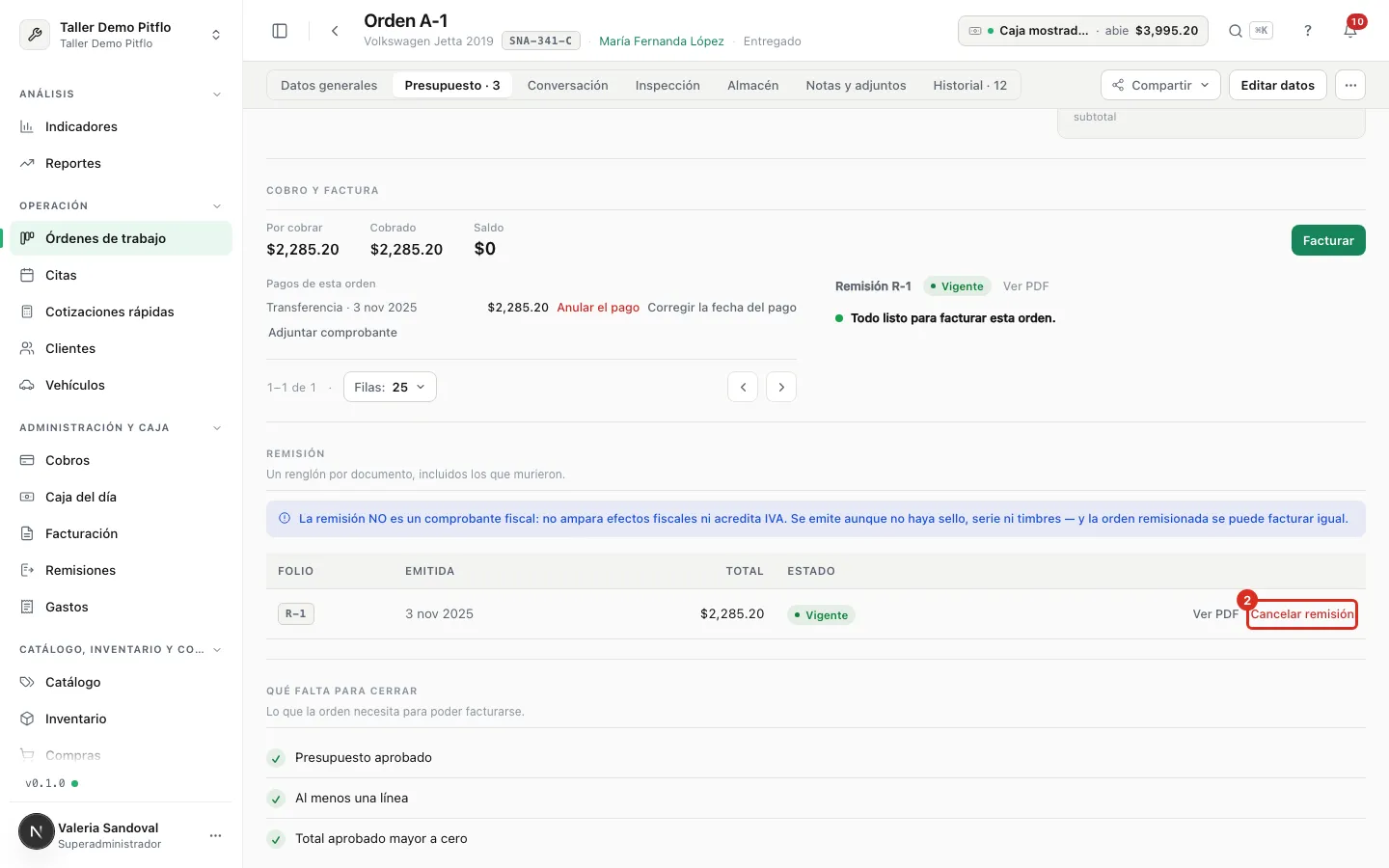Toggle the sidebar panel icon
Screen dimensions: 1389x868
click(x=280, y=31)
